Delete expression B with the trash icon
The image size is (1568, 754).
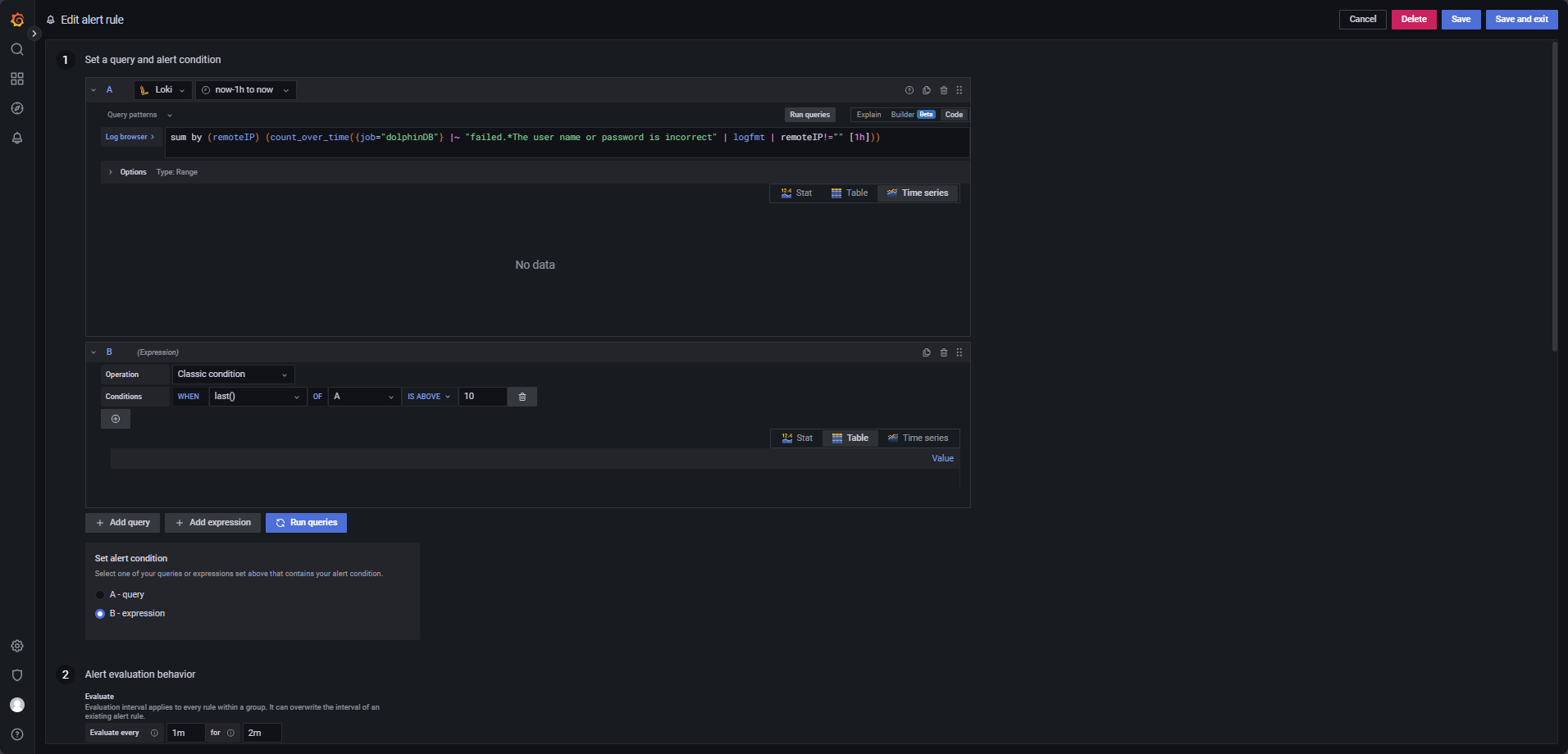[942, 352]
